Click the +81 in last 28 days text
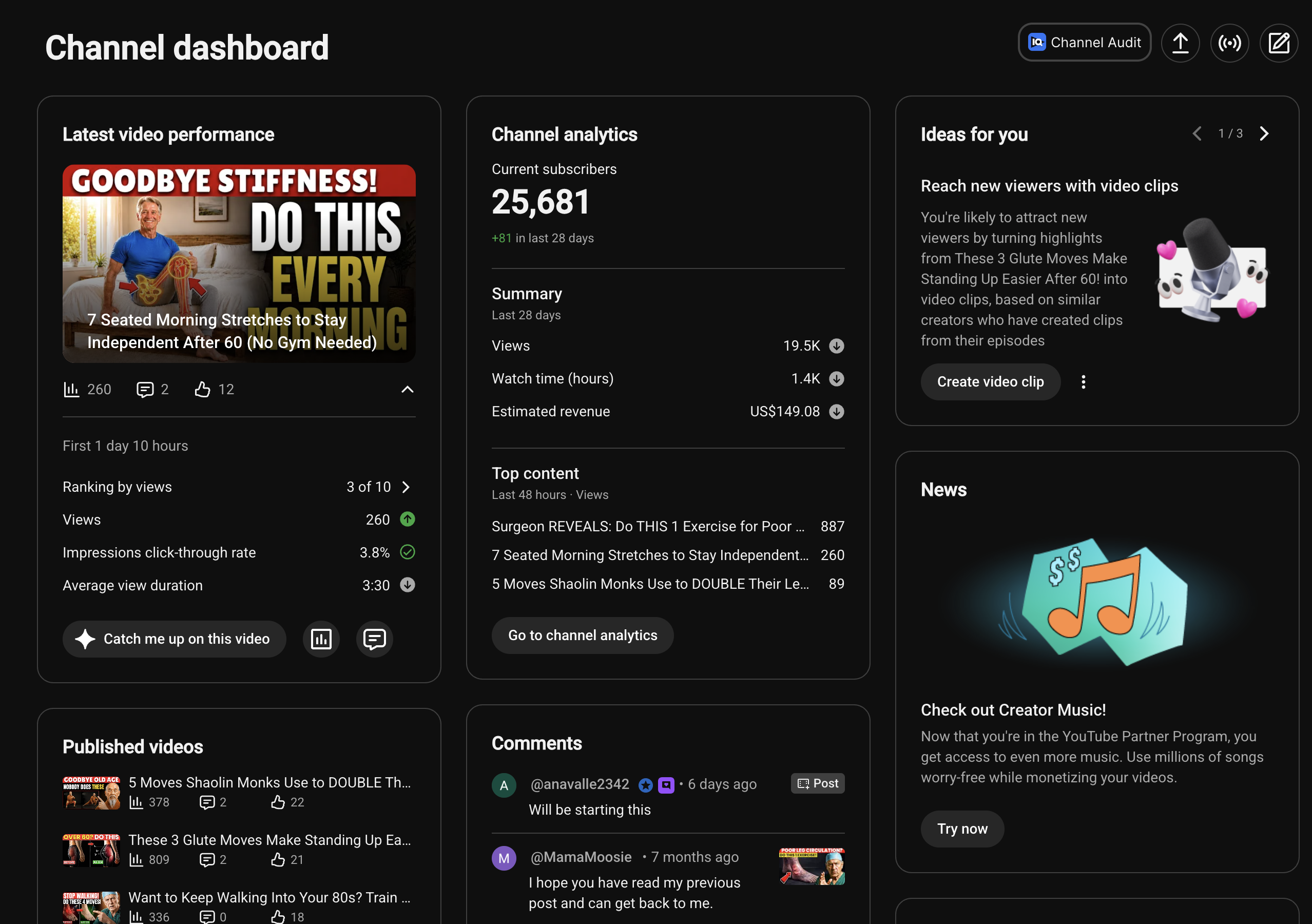Screen dimensions: 1312x924 pos(542,238)
